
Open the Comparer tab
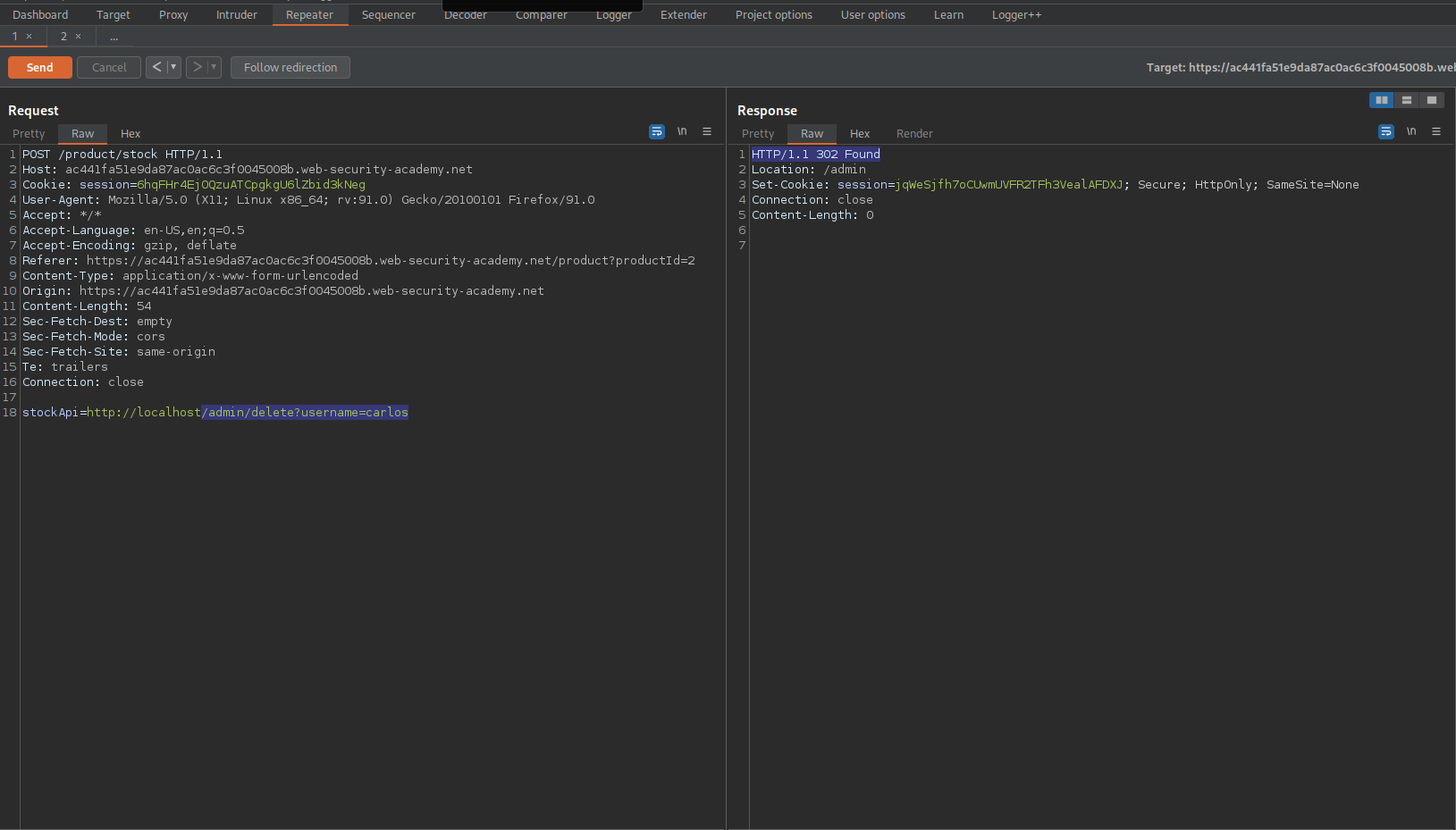tap(542, 15)
